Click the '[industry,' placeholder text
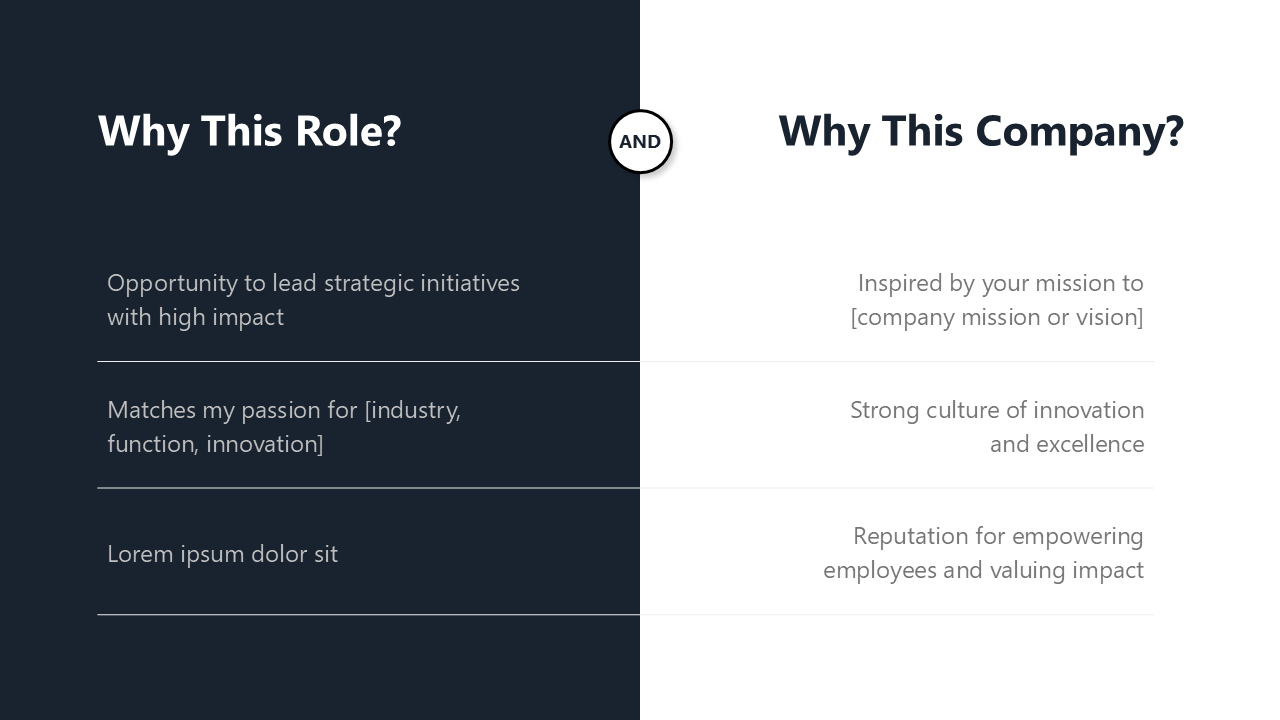 (412, 410)
